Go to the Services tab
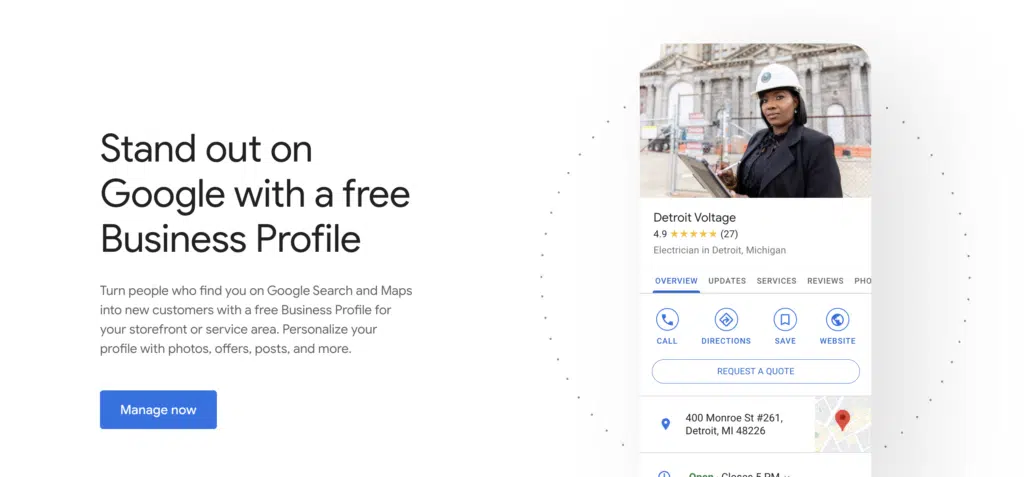1024x477 pixels. click(x=777, y=281)
